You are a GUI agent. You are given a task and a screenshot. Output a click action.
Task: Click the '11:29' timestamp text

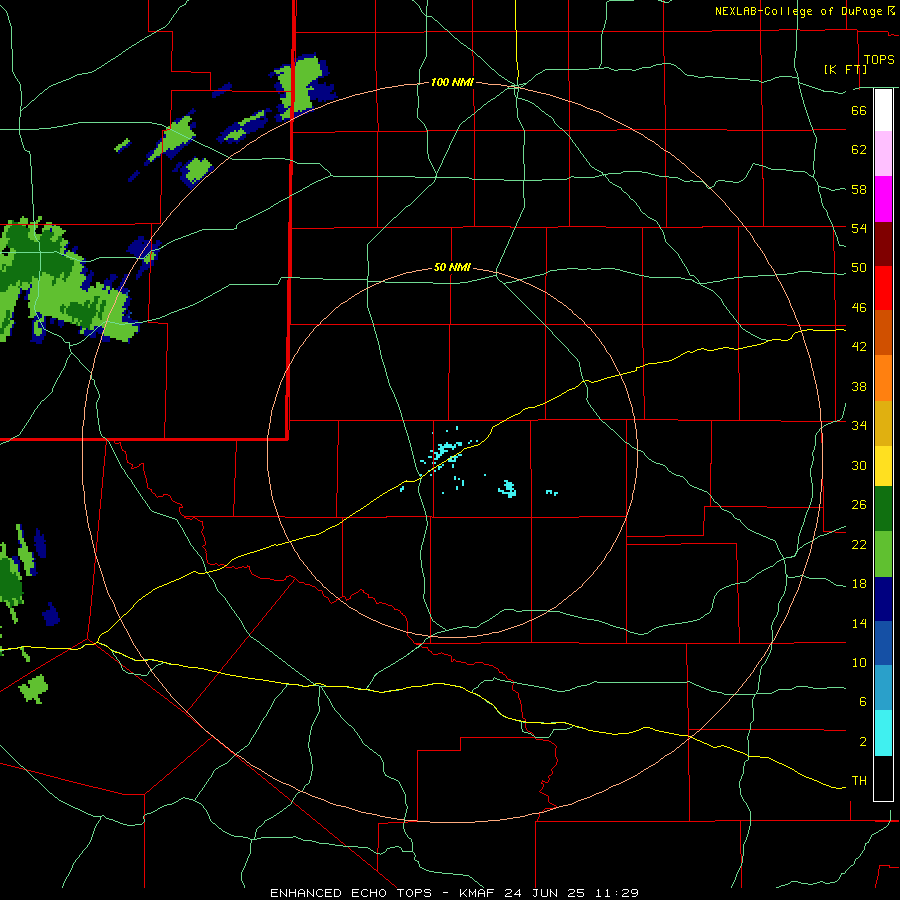pos(615,893)
